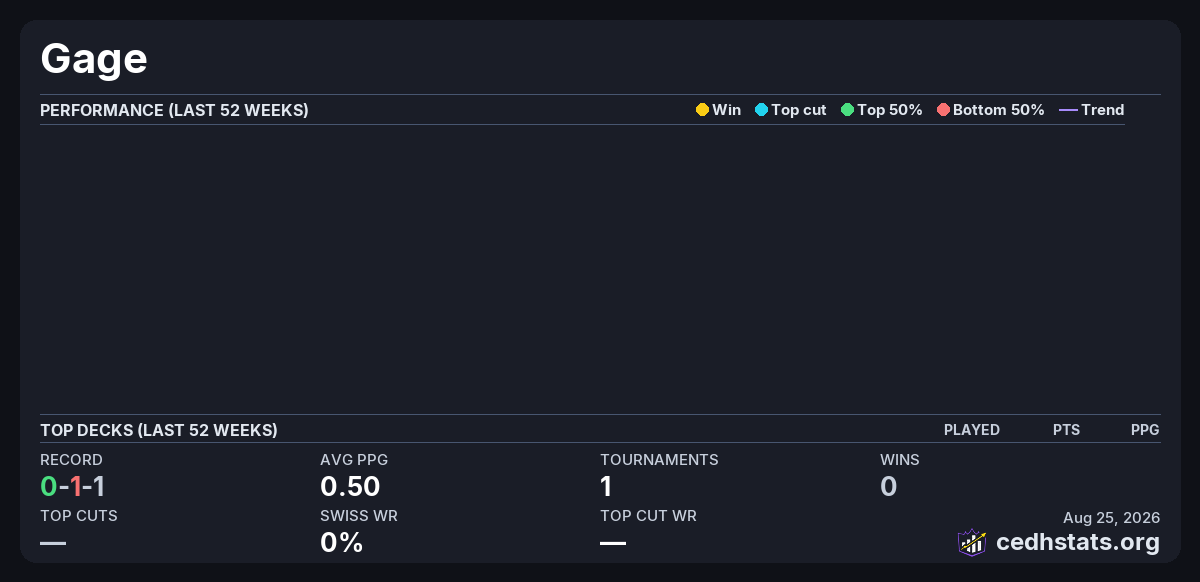Screen dimensions: 1200x582
Task: Click the cyan Top cut legend dot
Action: (761, 110)
